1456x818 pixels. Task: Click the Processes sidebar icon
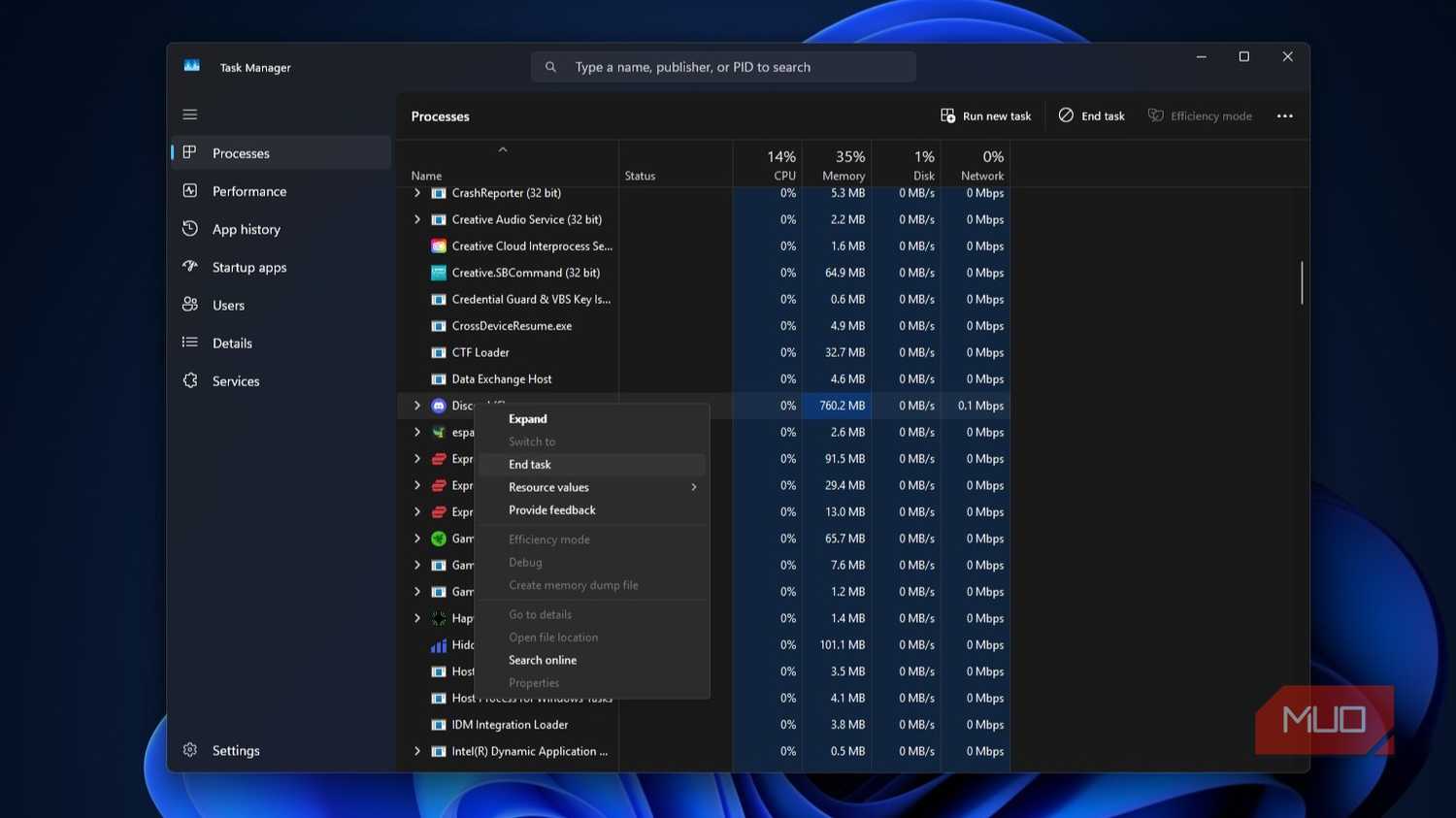click(x=190, y=152)
